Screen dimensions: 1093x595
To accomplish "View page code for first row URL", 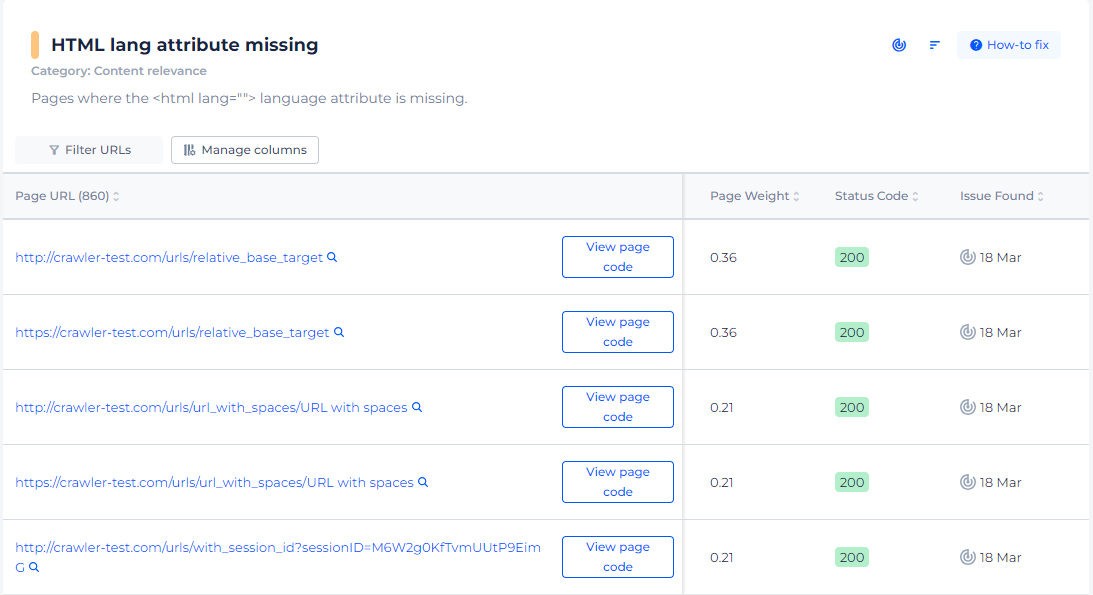I will 618,257.
